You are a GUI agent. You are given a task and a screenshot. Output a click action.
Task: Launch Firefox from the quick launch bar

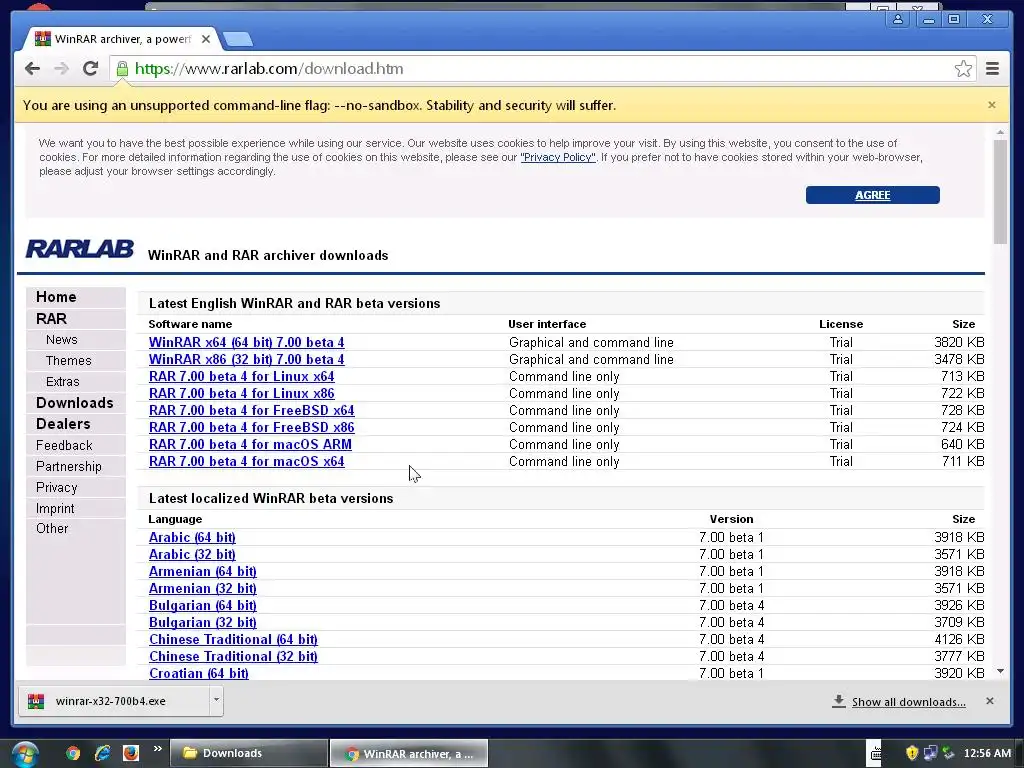[x=131, y=754]
